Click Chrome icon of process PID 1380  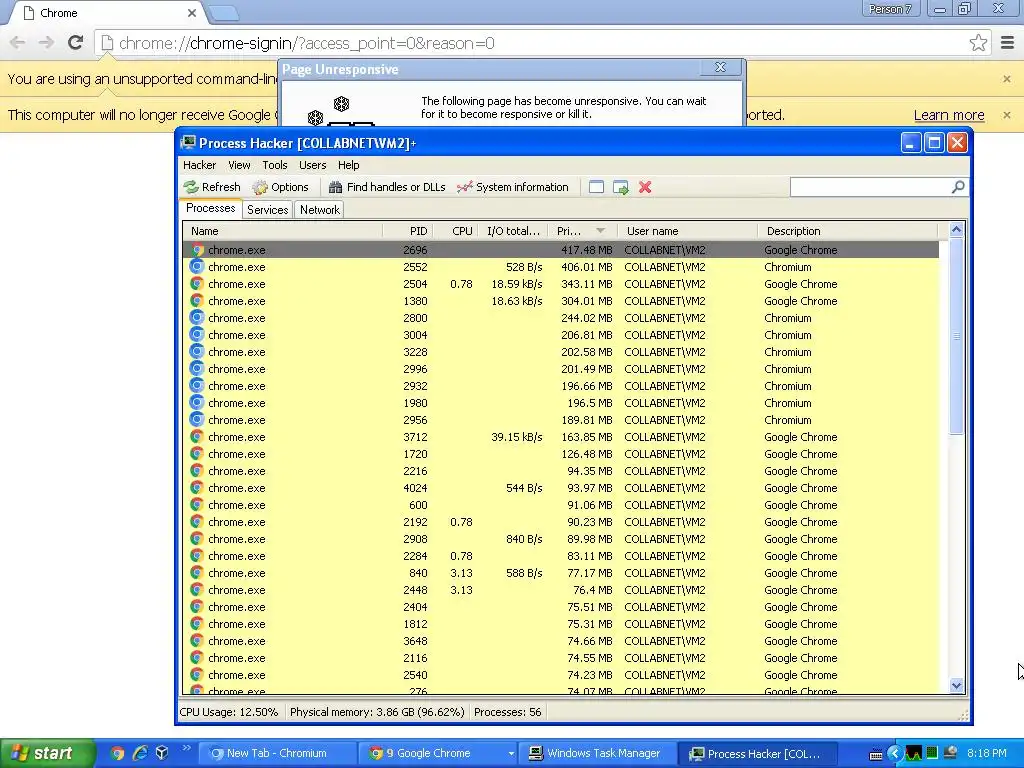tap(197, 301)
